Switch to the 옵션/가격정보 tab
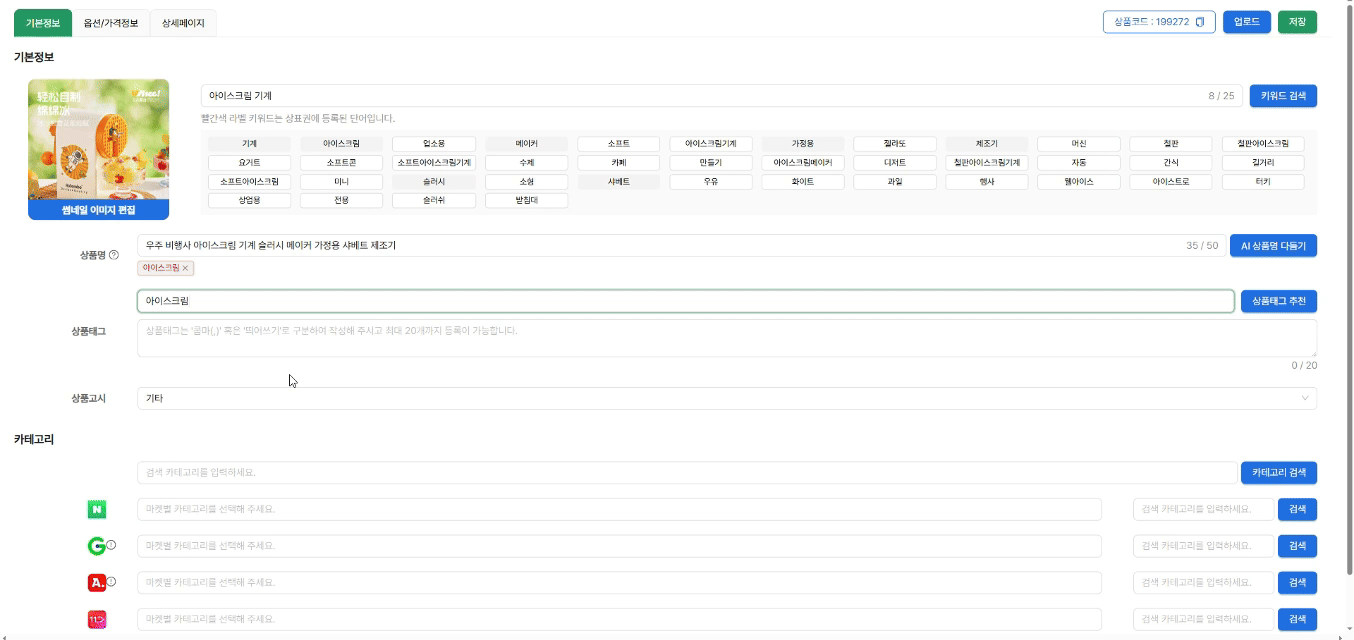 (x=111, y=23)
